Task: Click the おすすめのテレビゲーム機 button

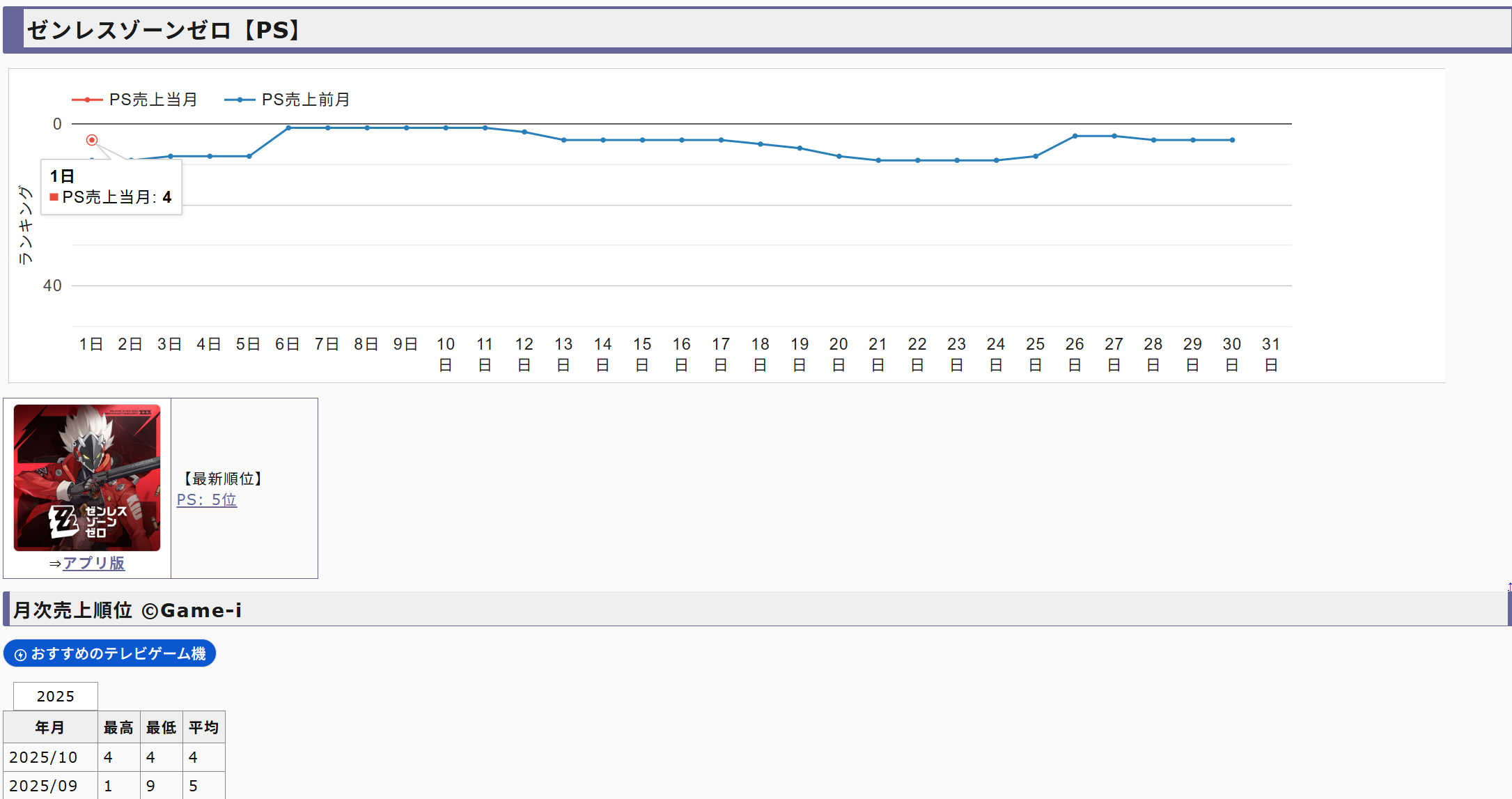Action: click(x=110, y=653)
